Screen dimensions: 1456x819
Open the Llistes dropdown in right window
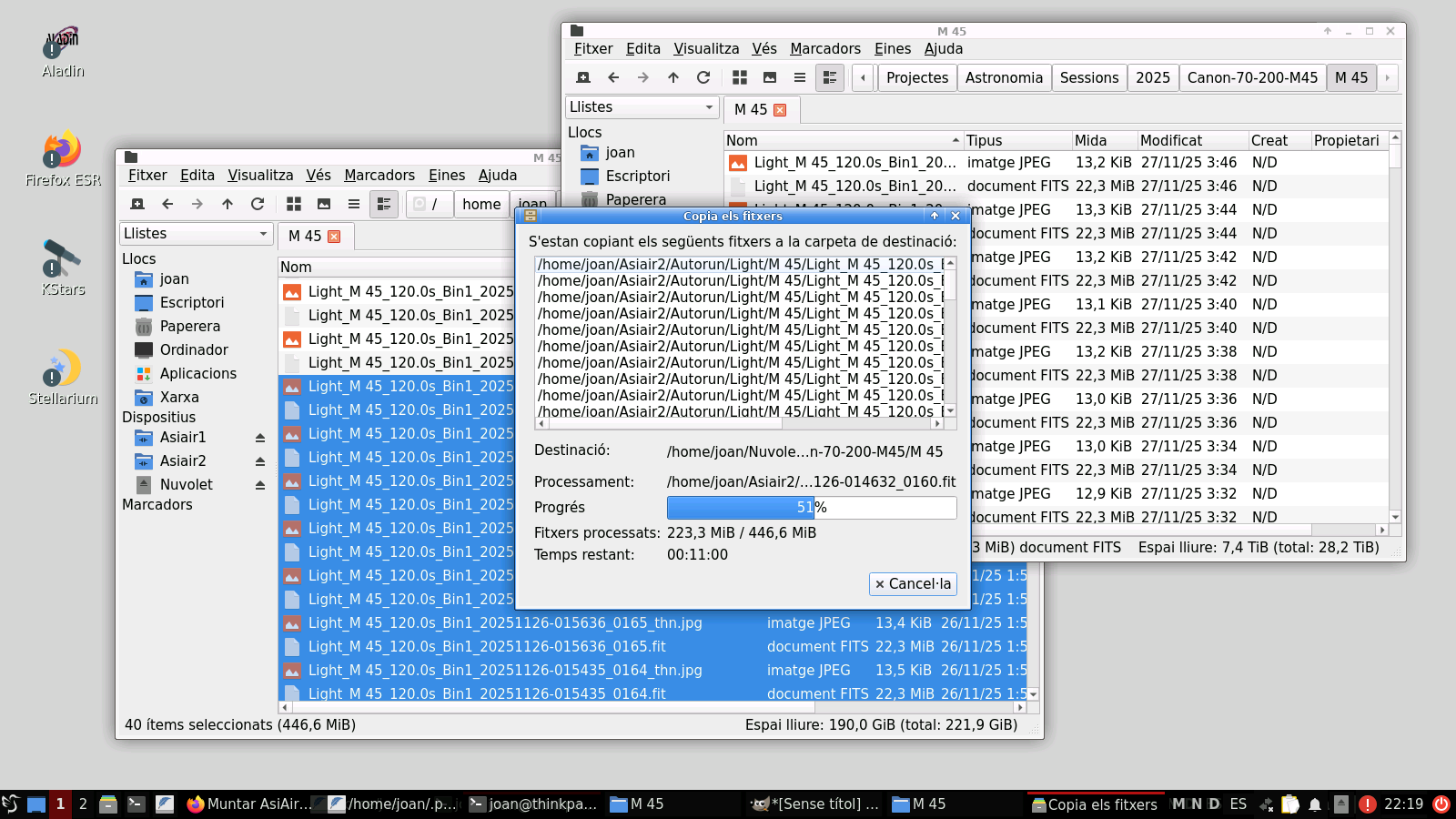[x=642, y=107]
